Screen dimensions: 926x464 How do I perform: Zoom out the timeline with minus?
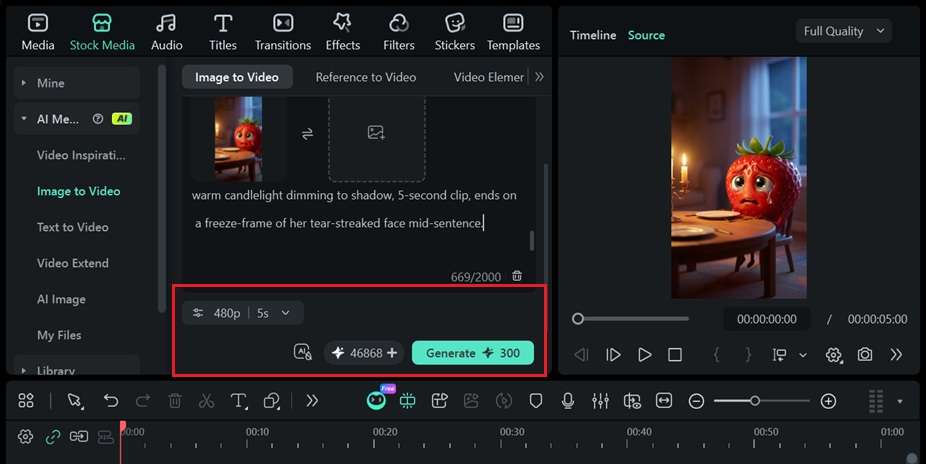pos(696,401)
